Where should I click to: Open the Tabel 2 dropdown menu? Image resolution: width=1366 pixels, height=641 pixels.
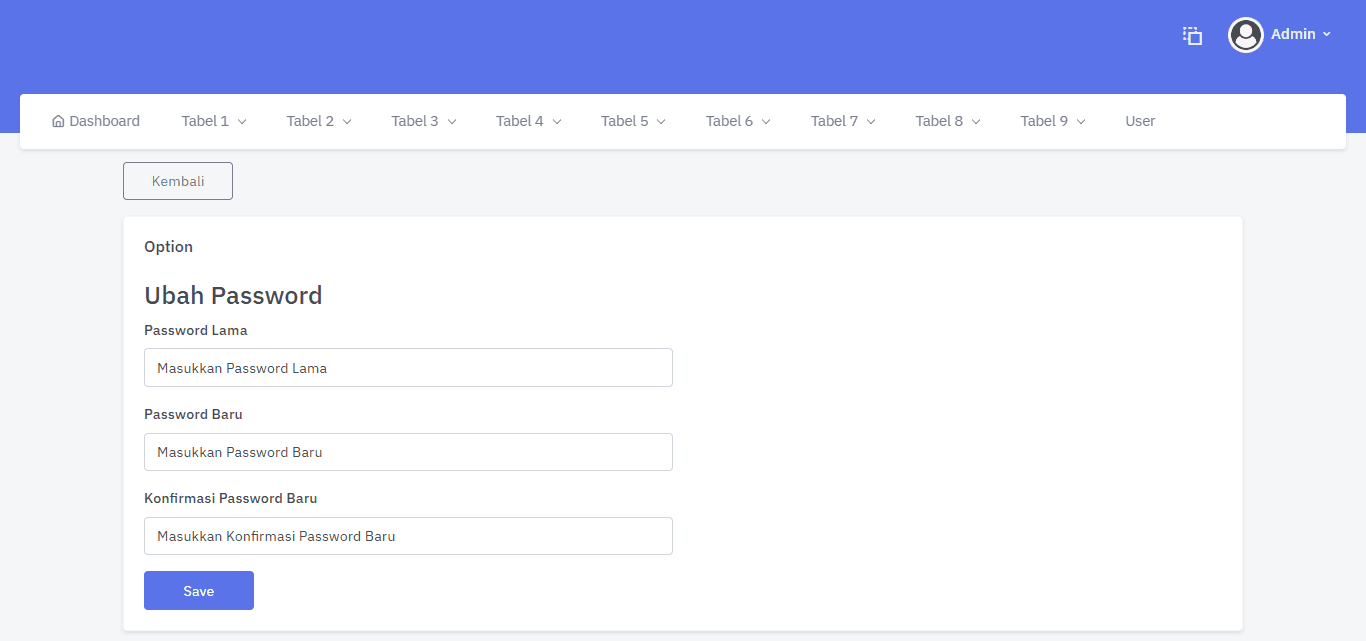319,121
